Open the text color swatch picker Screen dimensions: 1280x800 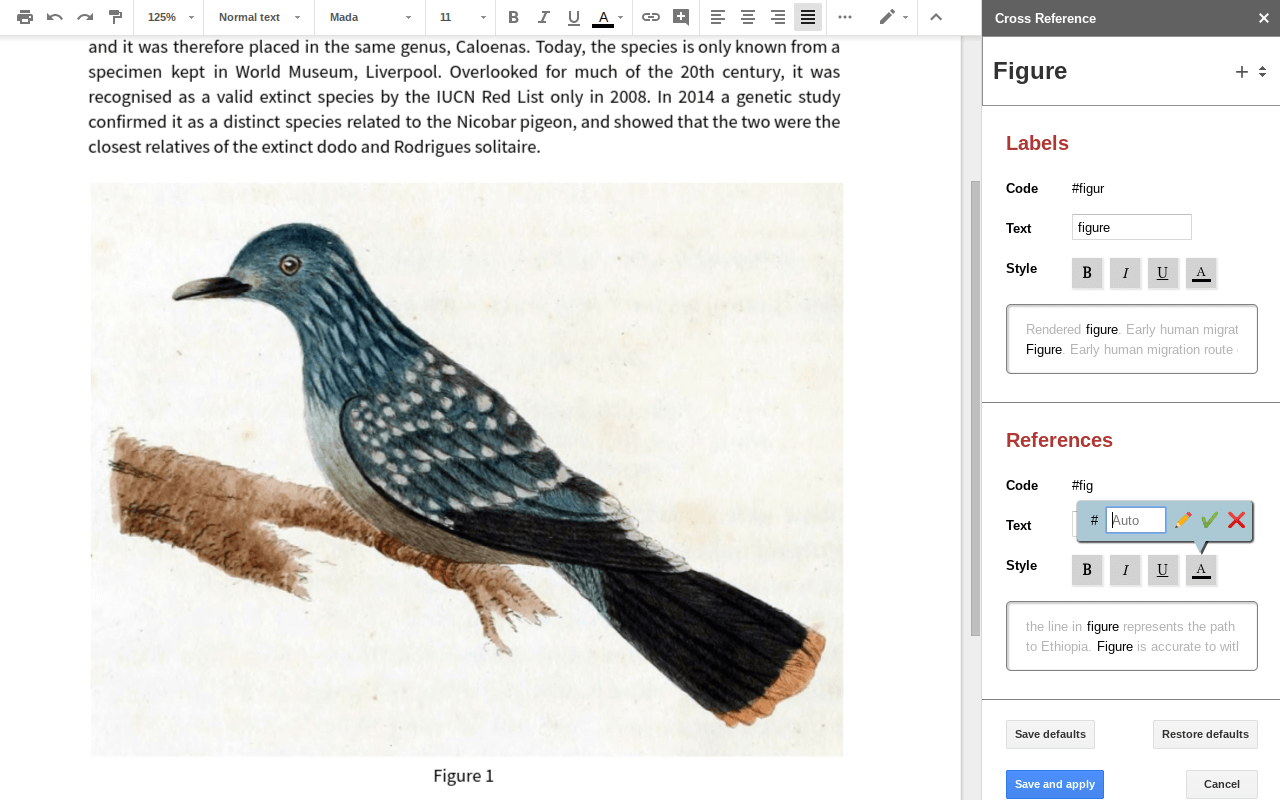pyautogui.click(x=603, y=17)
